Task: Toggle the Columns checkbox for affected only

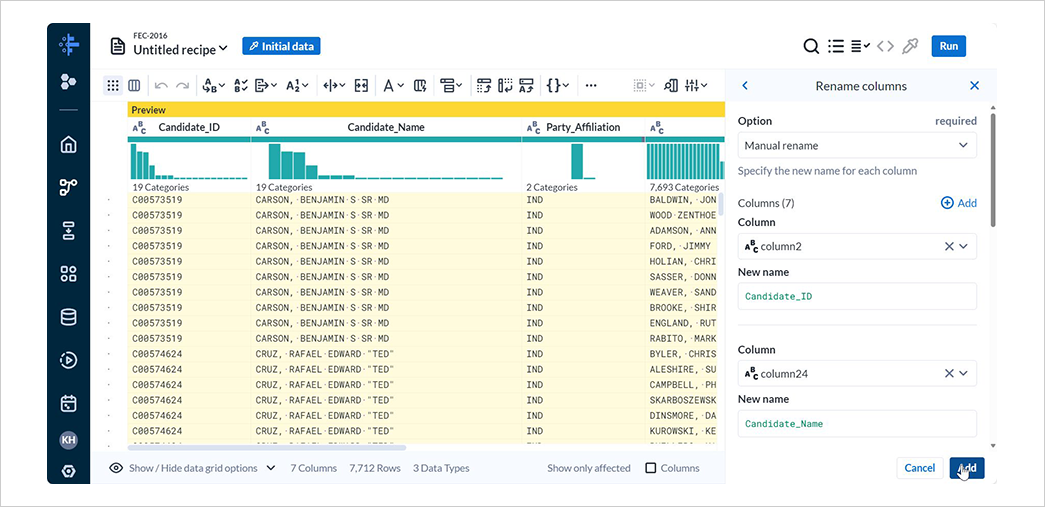Action: 650,468
